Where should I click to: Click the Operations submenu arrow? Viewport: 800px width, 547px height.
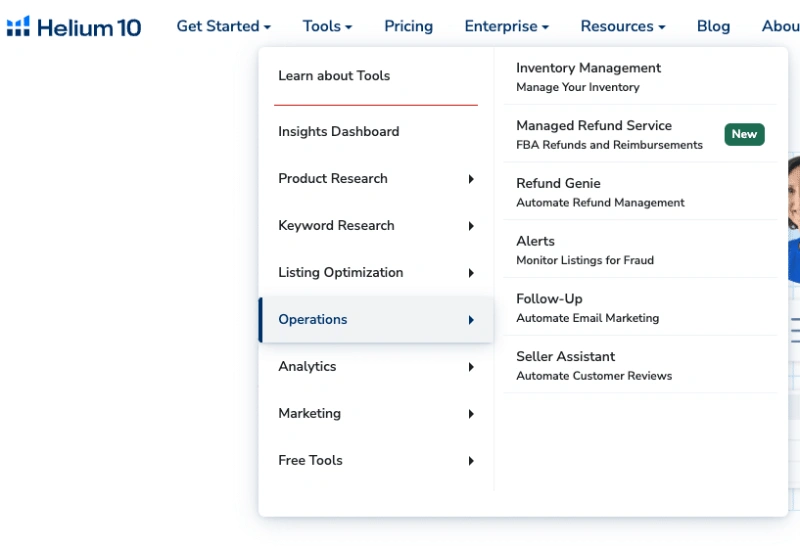click(x=471, y=320)
